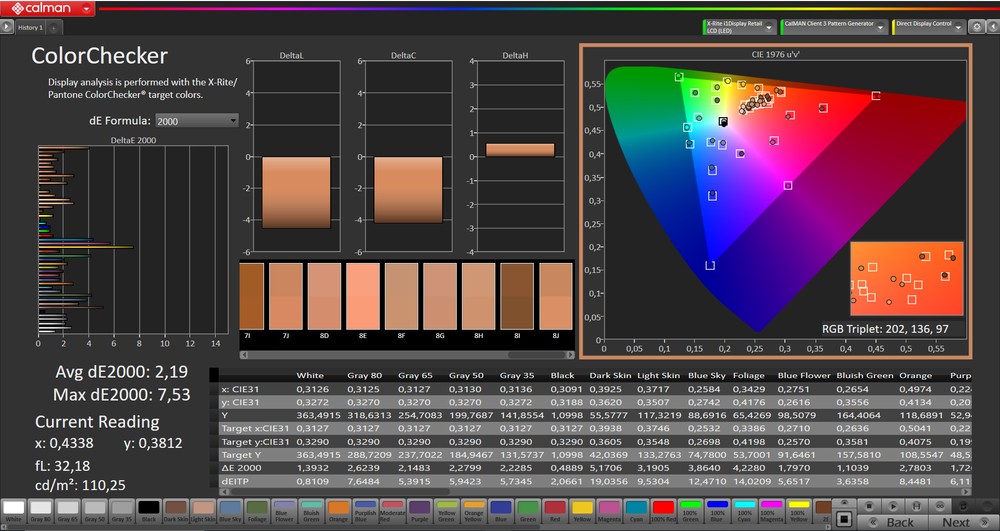Click the large square stop button icon
Screen dimensions: 1000x531
click(844, 518)
